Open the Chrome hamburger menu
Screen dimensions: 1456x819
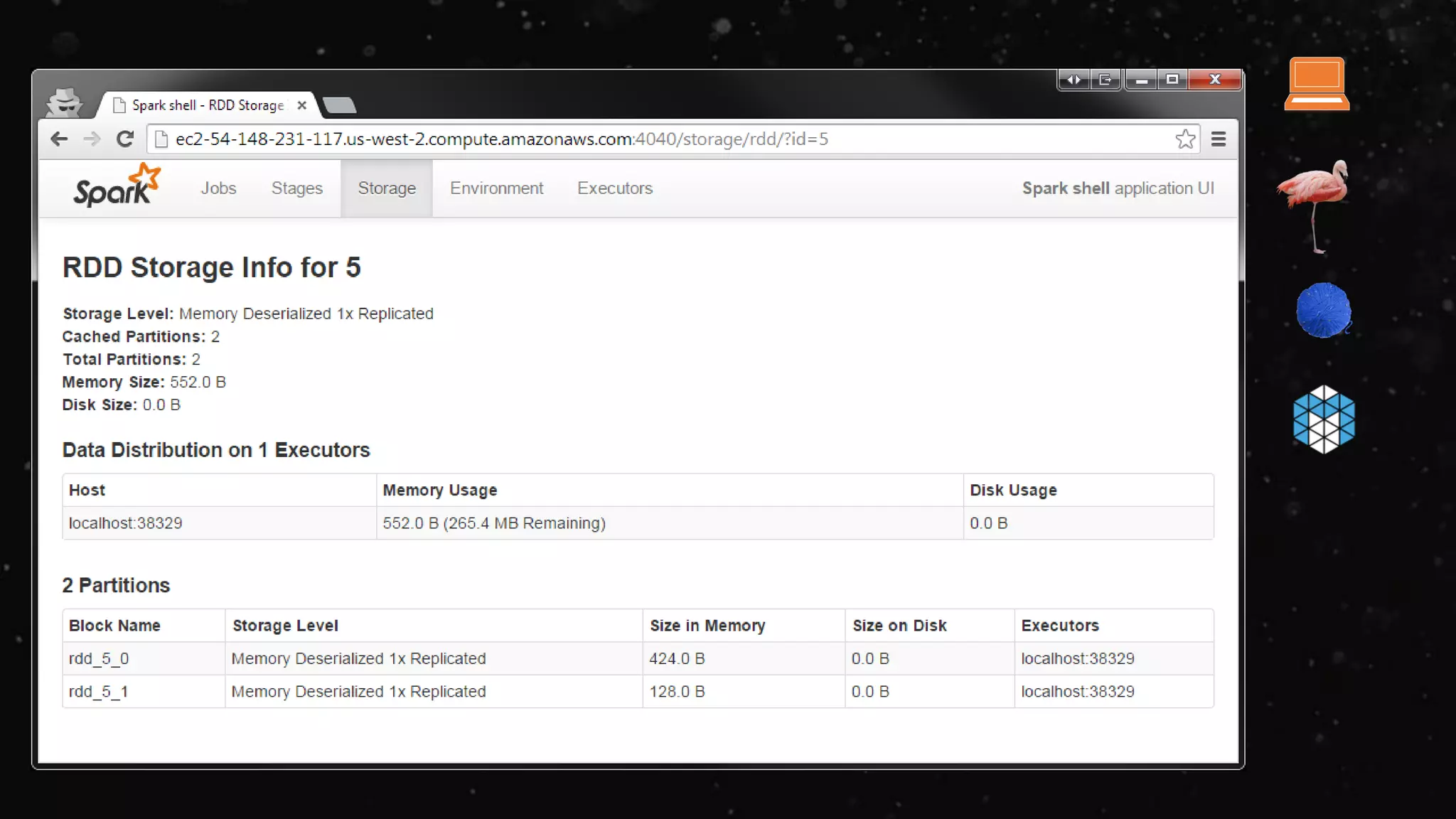1219,139
